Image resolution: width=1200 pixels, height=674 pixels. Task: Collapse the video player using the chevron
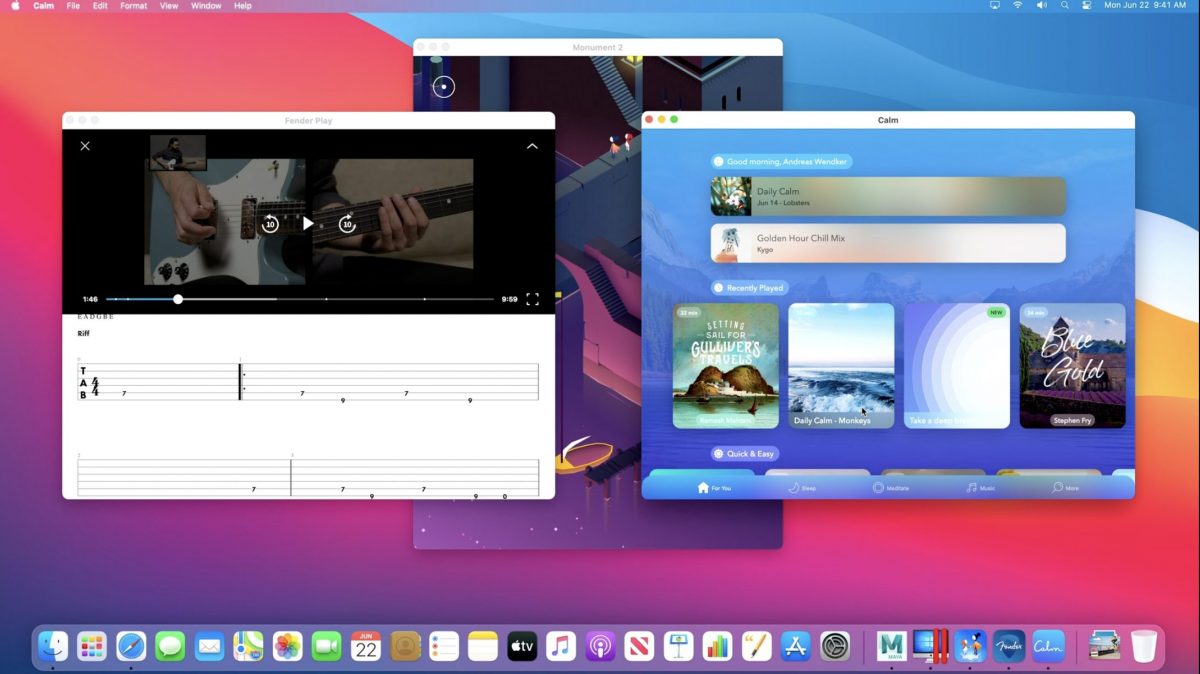[x=532, y=146]
